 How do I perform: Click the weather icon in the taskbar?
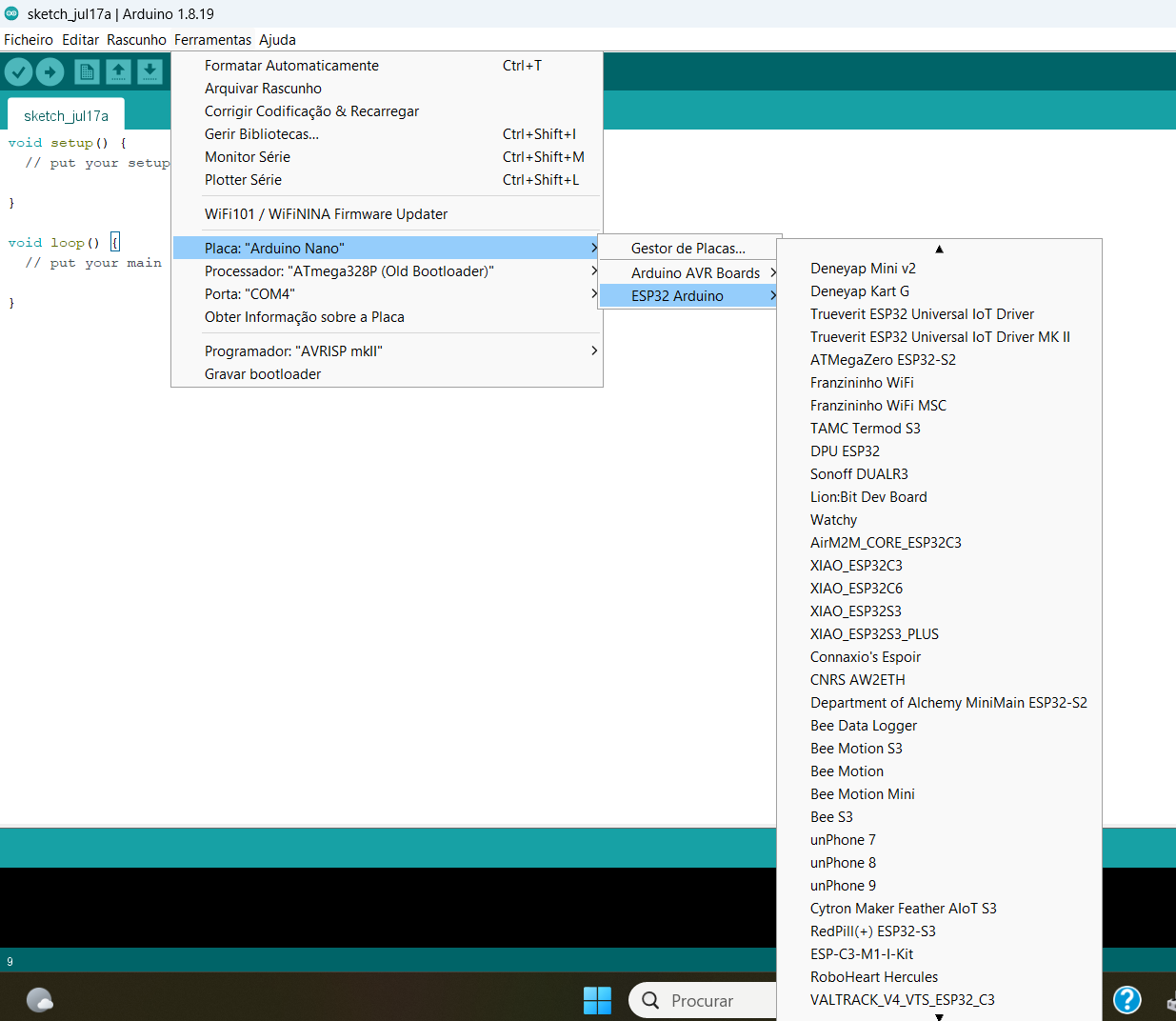(40, 1000)
